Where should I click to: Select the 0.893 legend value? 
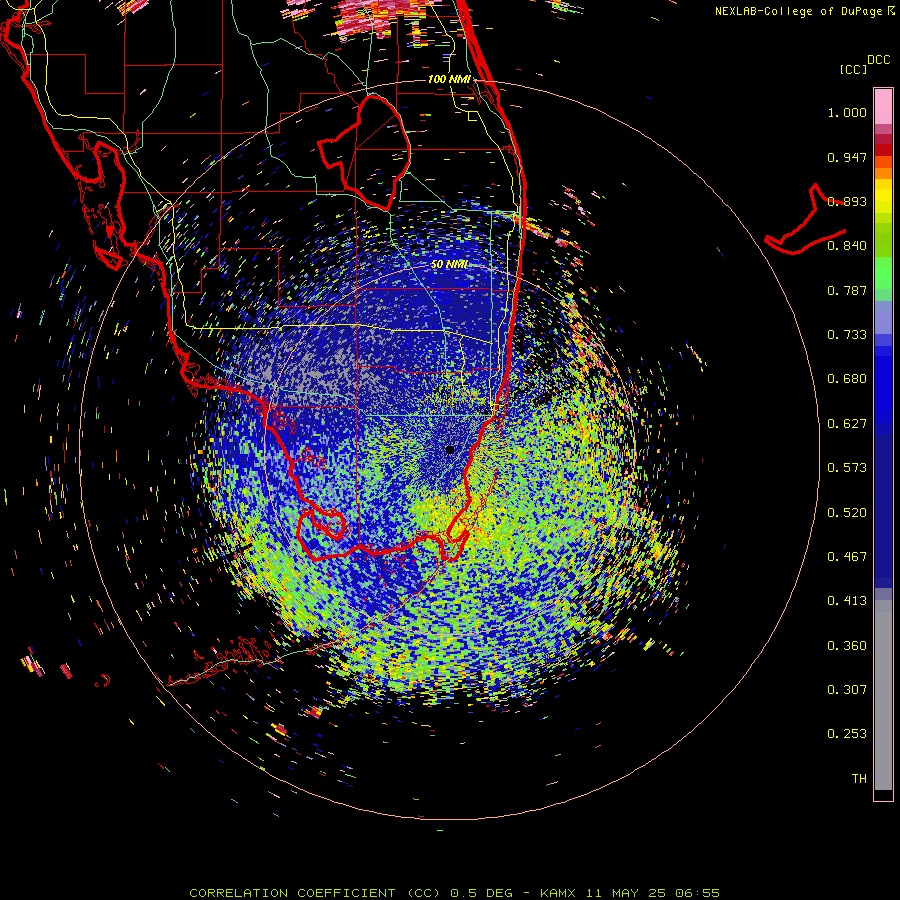847,201
